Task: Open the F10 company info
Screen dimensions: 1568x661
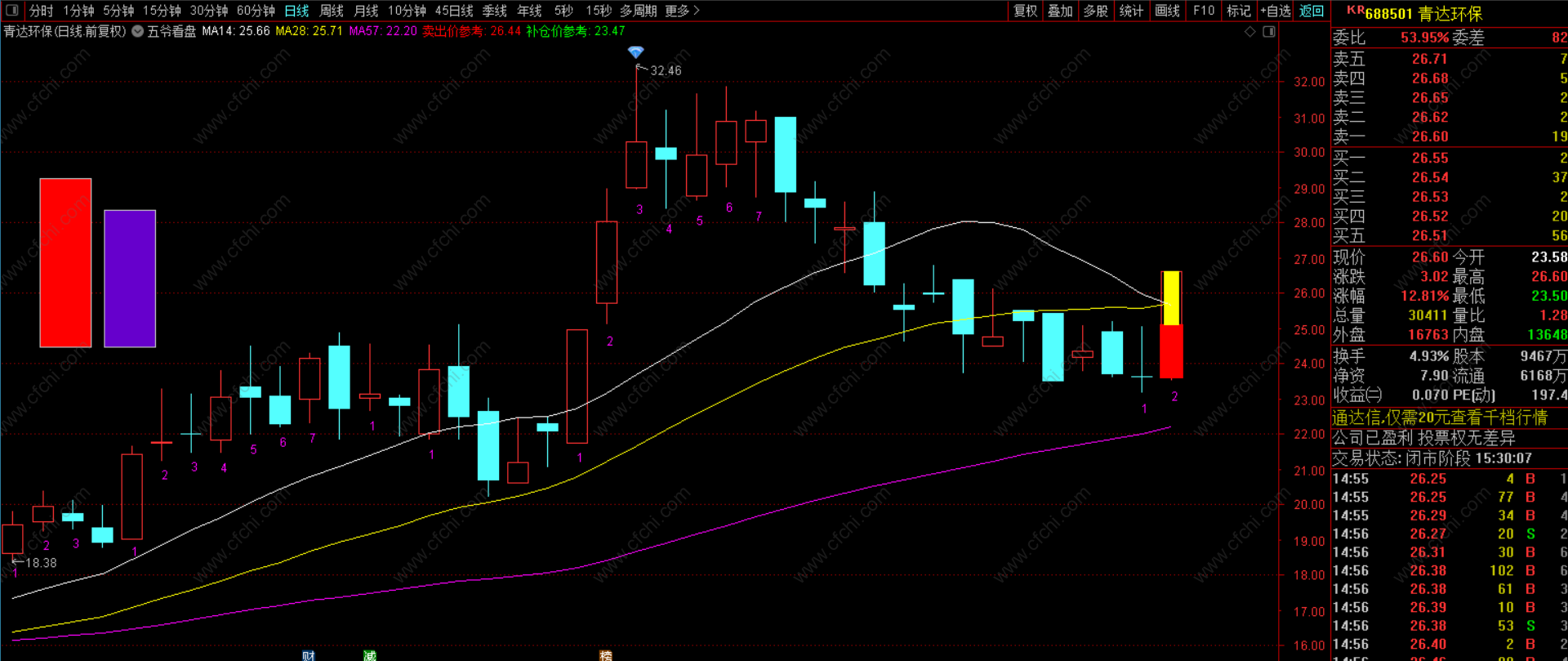Action: tap(1203, 11)
